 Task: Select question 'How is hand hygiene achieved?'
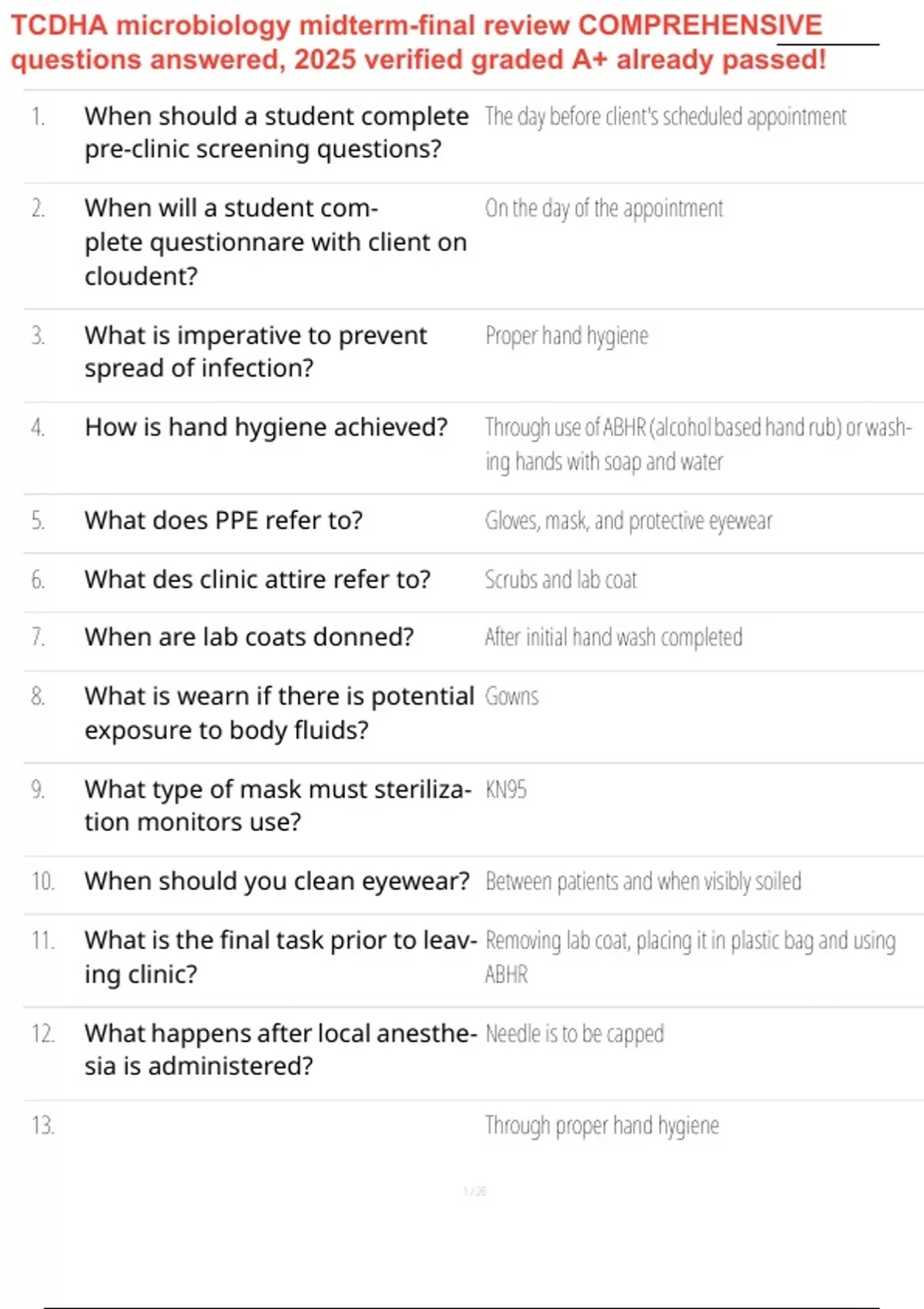[266, 427]
